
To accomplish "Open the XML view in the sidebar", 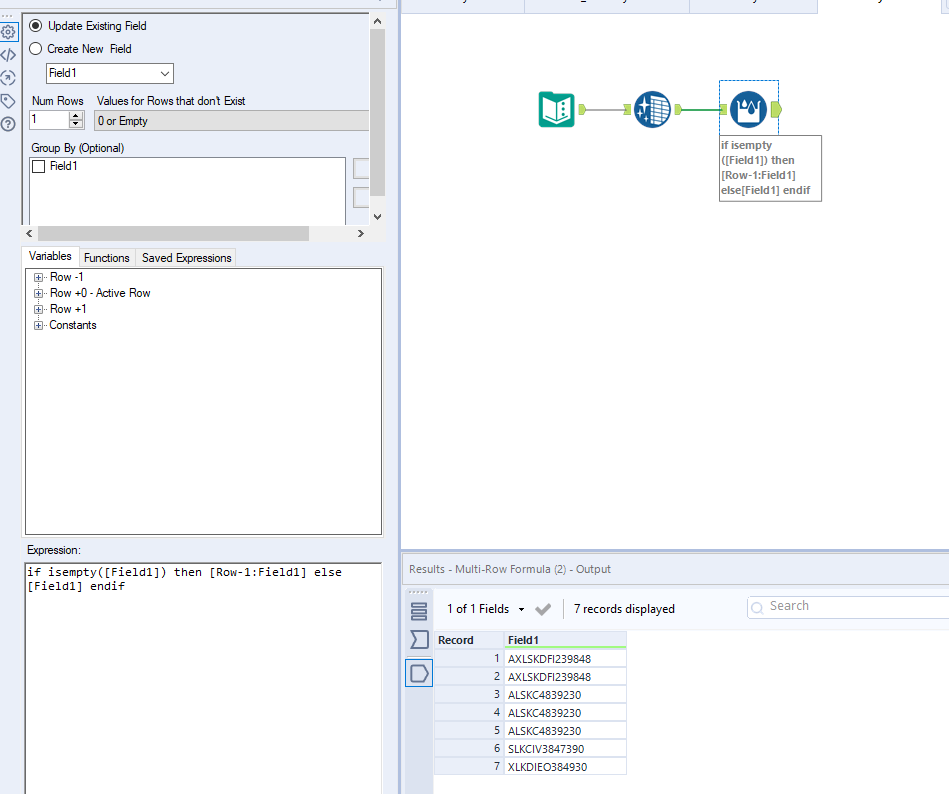I will tap(8, 55).
